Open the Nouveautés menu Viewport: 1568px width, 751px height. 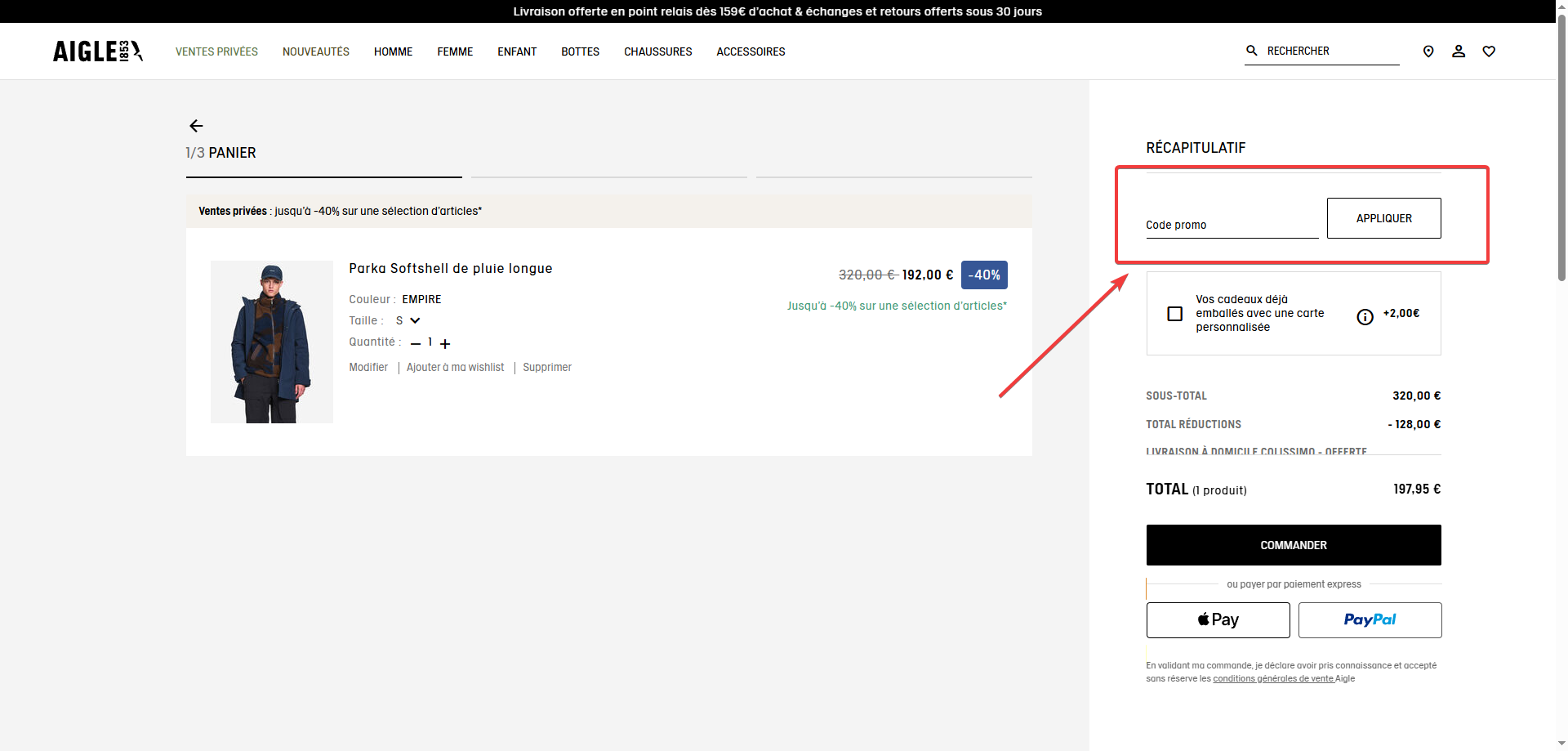pos(316,51)
